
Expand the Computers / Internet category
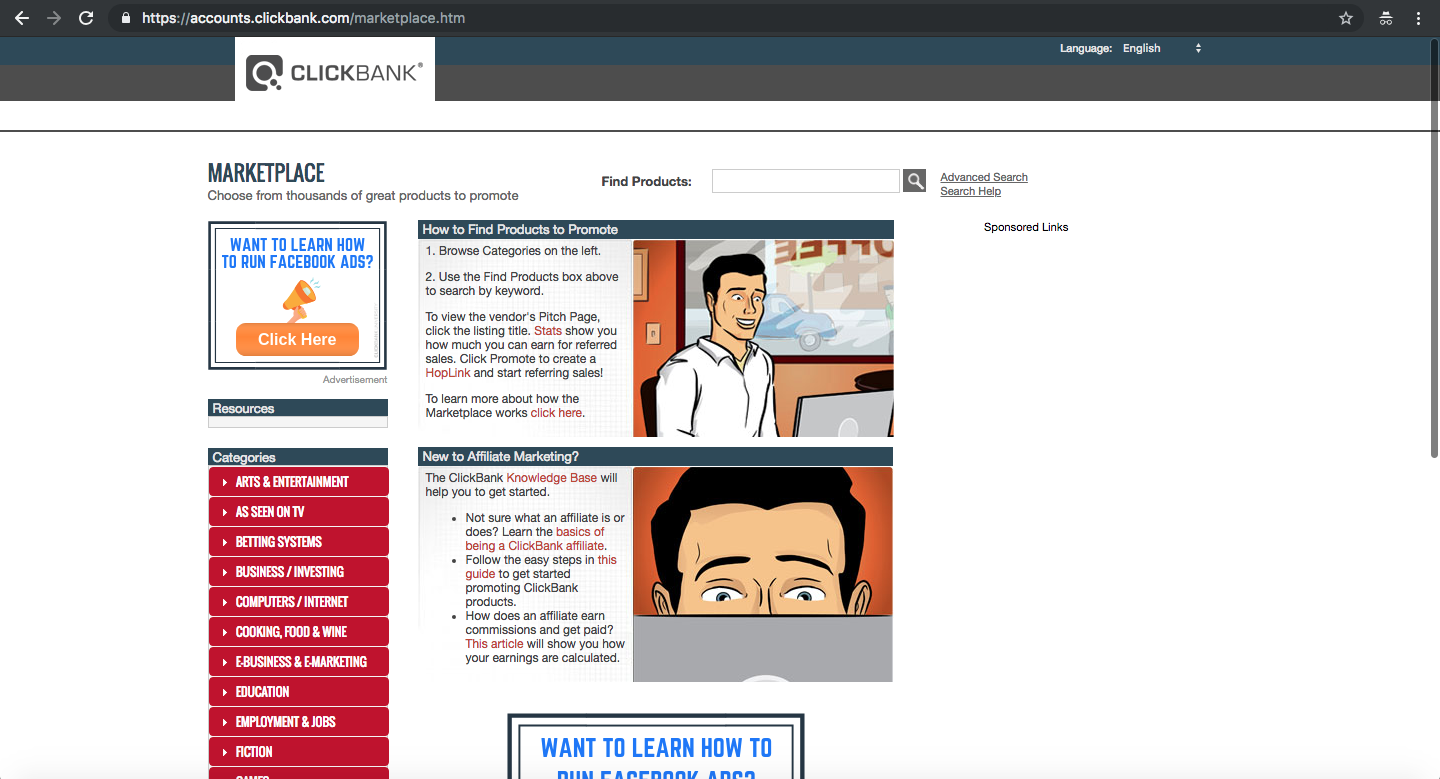298,602
